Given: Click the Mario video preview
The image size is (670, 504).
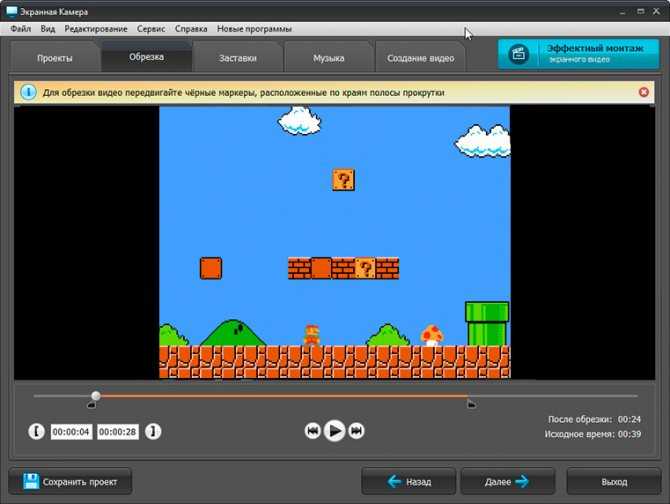Looking at the screenshot, I should coord(335,242).
